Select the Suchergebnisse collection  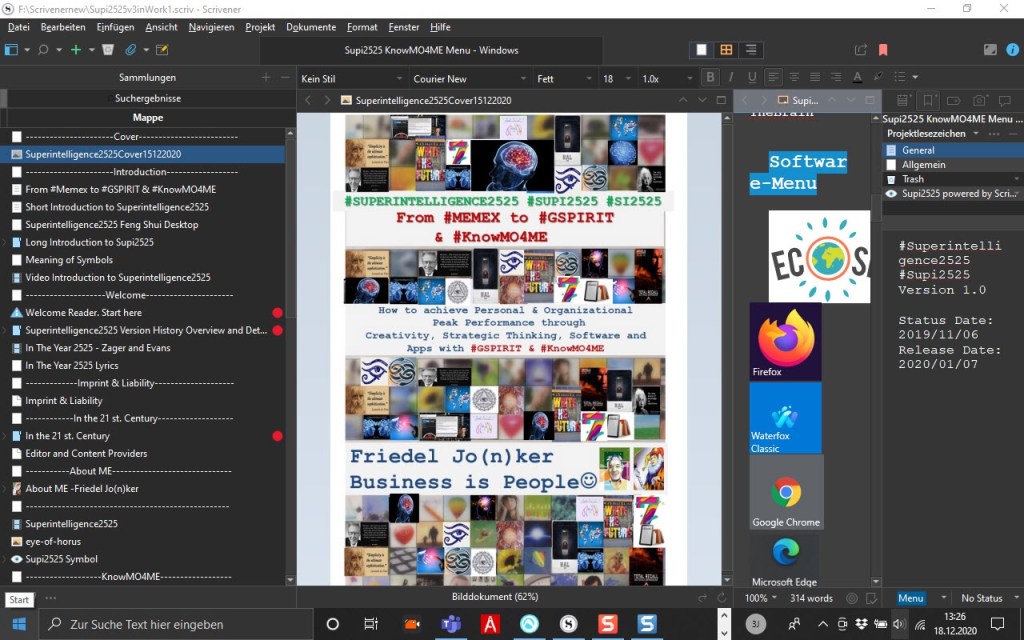point(148,99)
